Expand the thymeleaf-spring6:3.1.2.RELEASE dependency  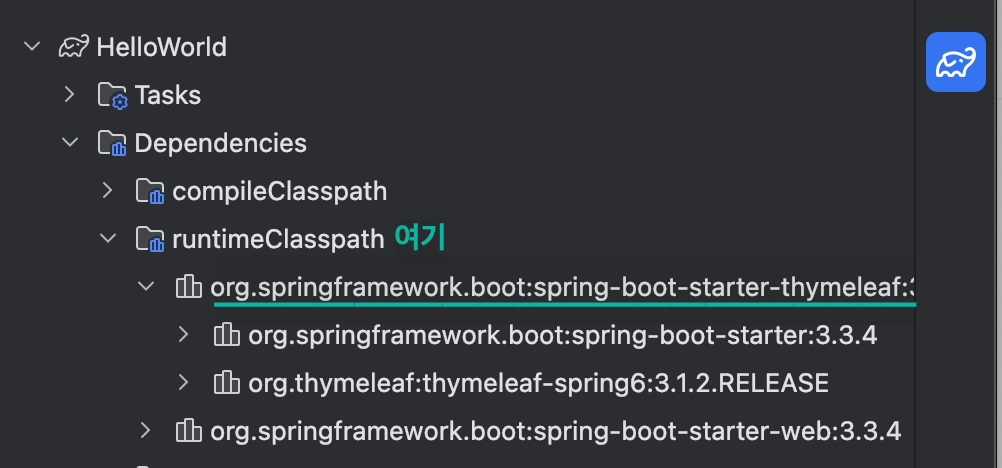(x=183, y=382)
